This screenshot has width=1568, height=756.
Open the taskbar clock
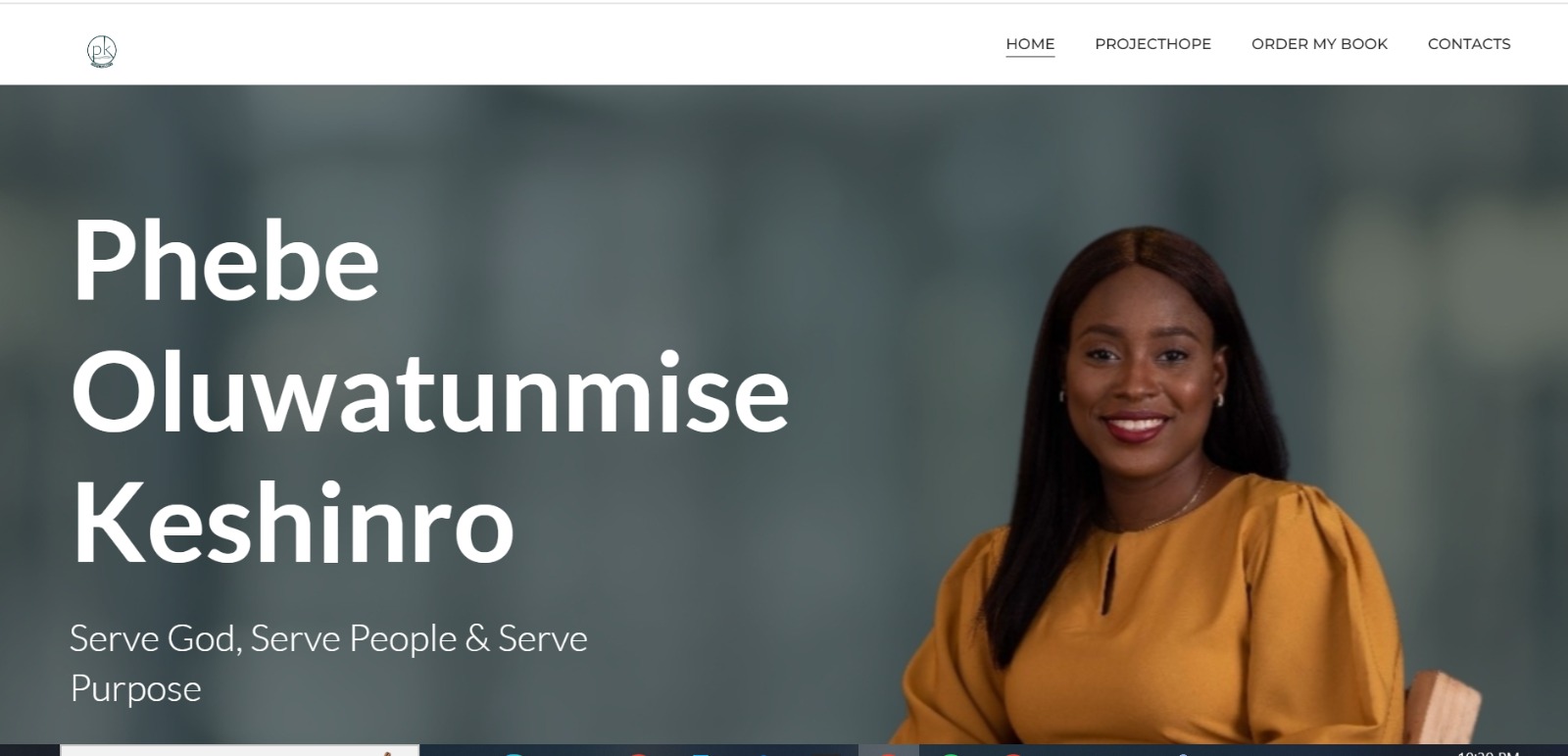(1488, 752)
